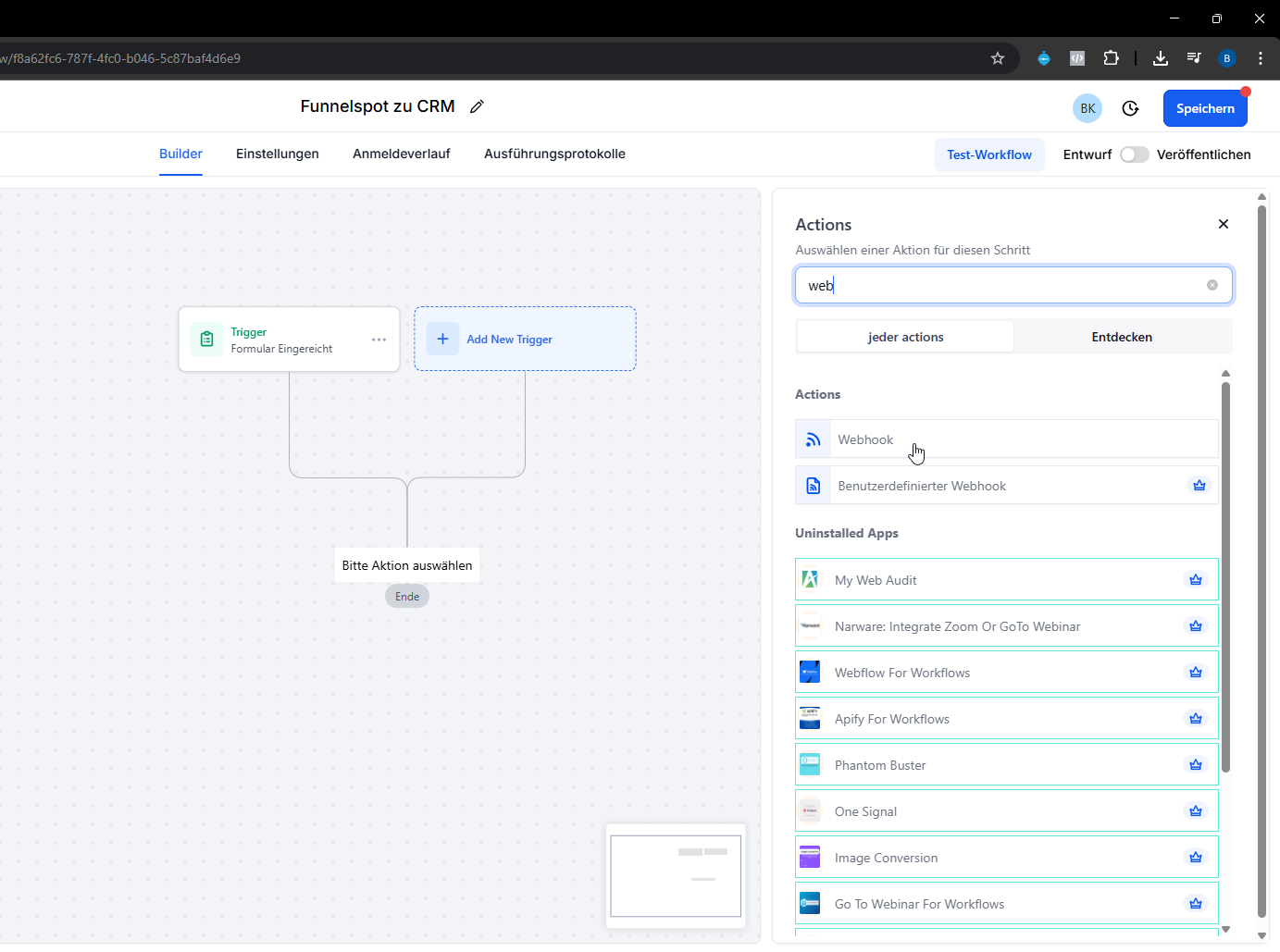
Task: Edit workflow name with the pencil icon
Action: 477,106
